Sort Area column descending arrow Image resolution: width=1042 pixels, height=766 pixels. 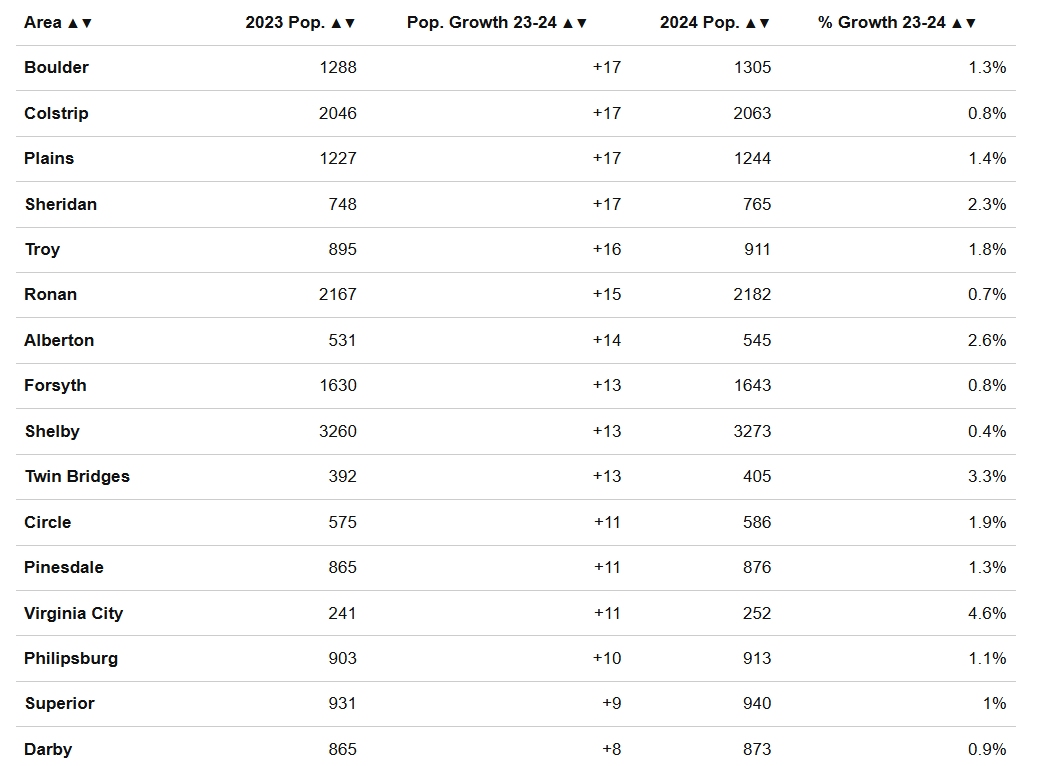click(x=86, y=23)
